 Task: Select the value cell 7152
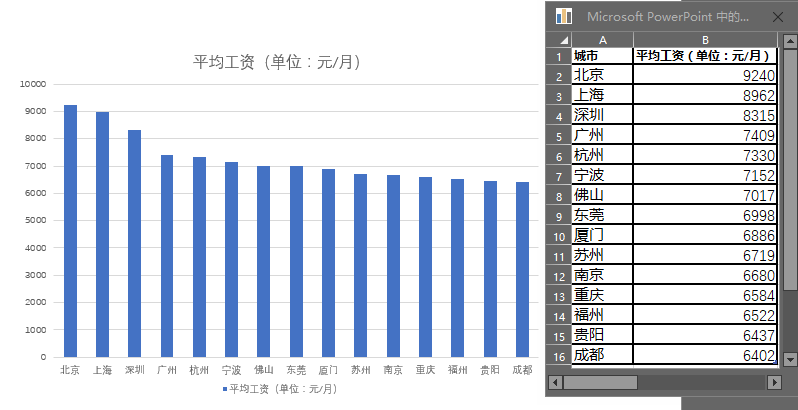click(705, 175)
